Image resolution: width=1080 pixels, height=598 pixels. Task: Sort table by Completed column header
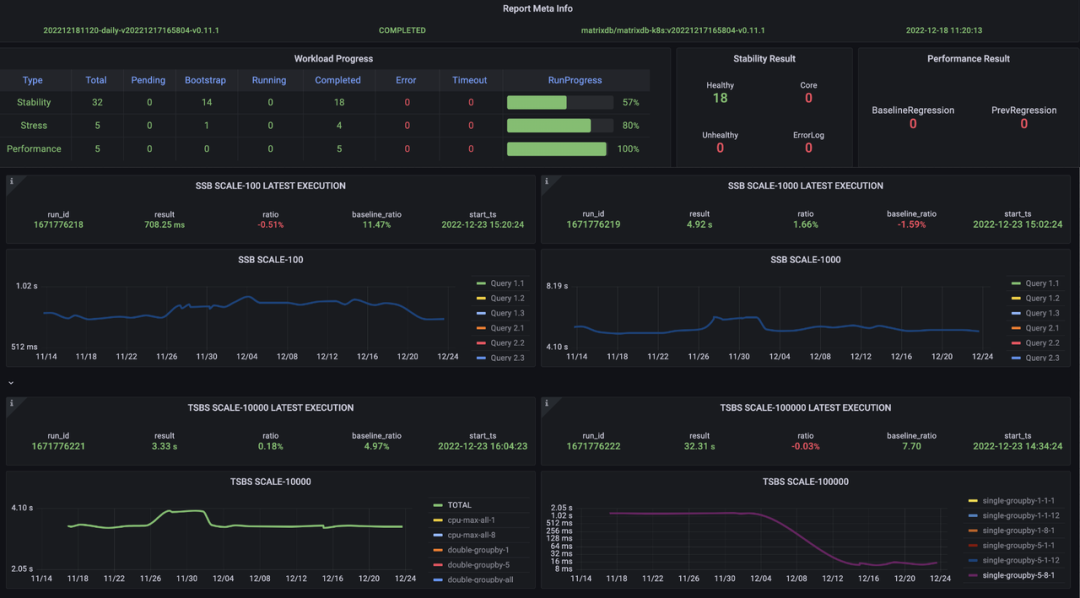click(x=338, y=80)
